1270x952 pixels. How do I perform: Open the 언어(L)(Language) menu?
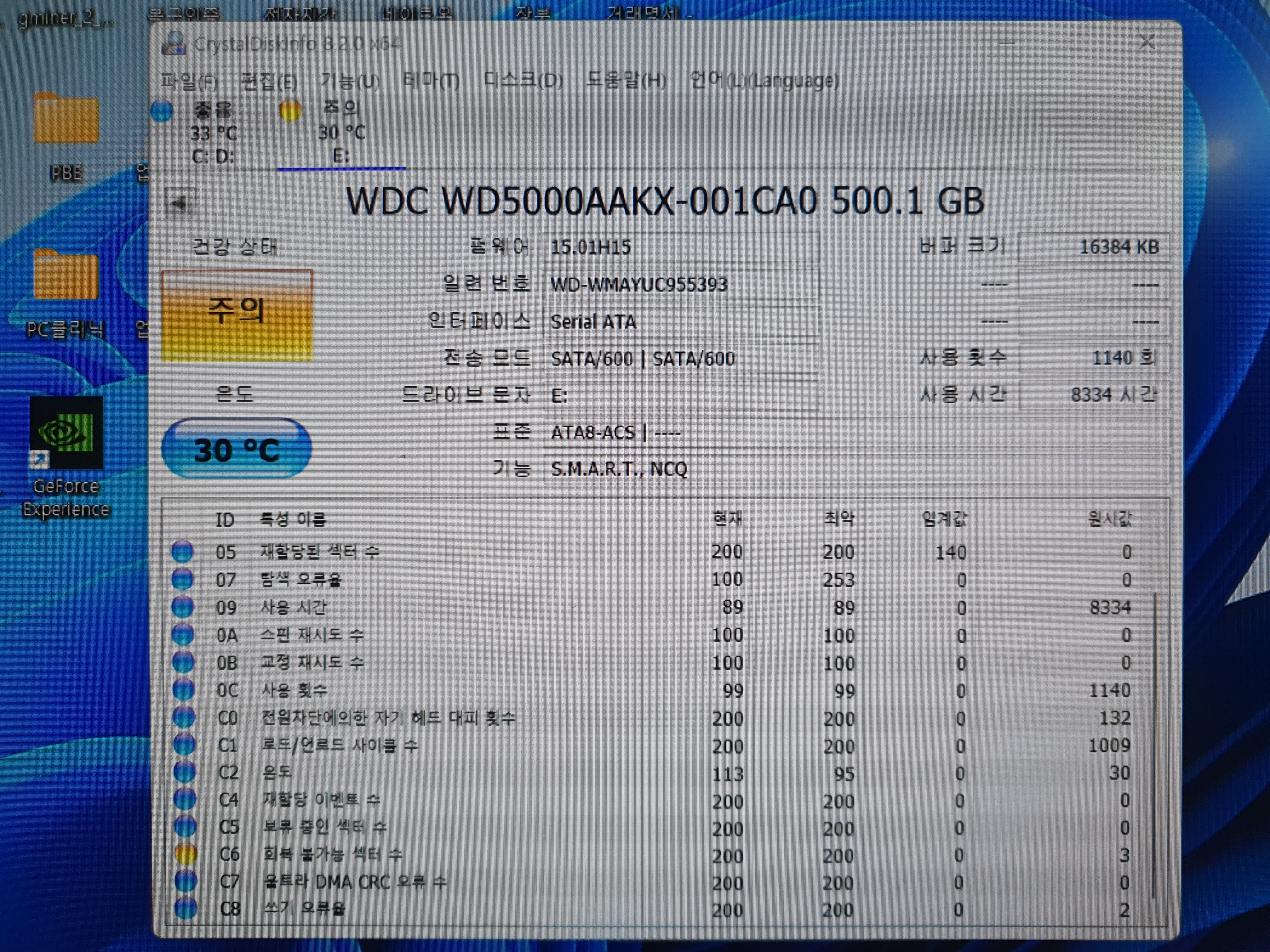point(764,80)
